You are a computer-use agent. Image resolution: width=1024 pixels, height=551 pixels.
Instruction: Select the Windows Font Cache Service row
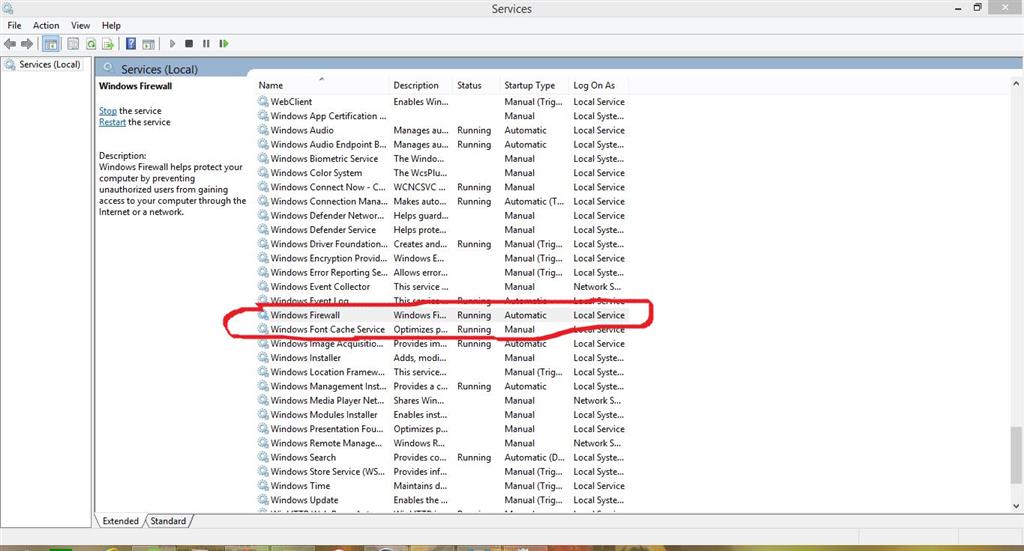tap(441, 330)
